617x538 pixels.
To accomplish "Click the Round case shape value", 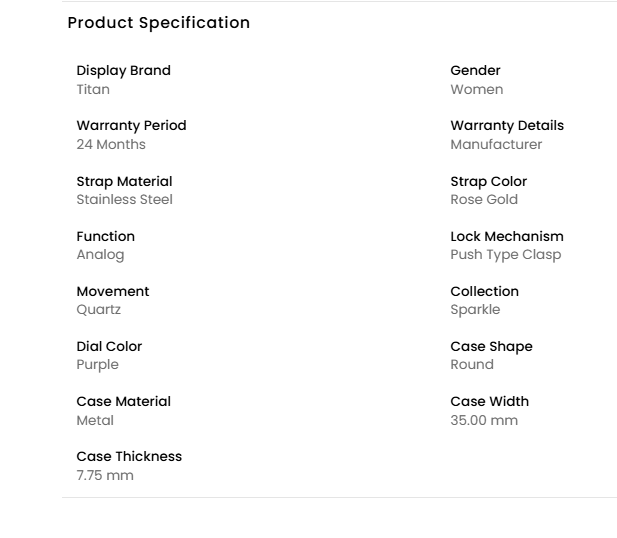I will (x=472, y=365).
